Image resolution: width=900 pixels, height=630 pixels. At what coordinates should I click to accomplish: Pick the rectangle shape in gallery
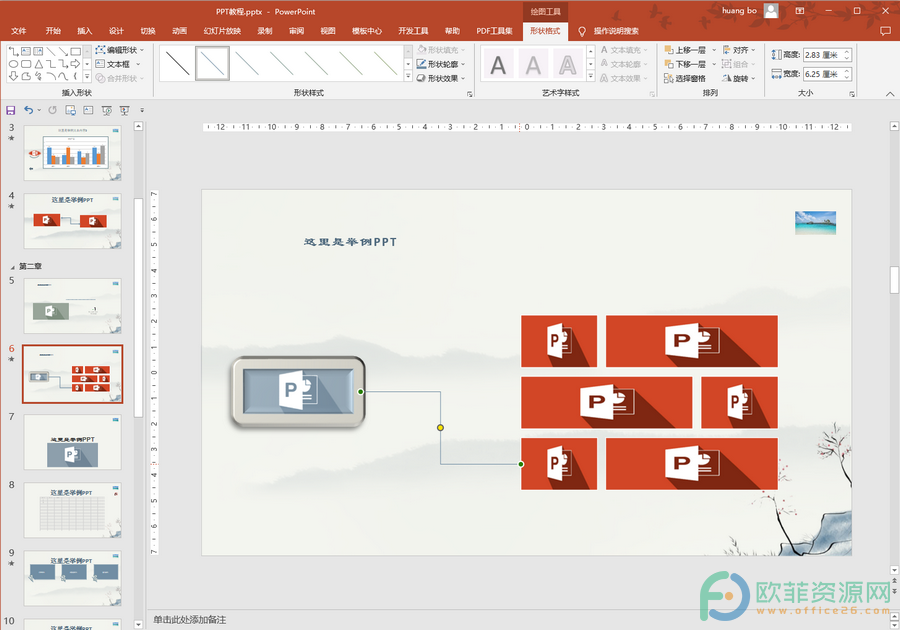point(75,52)
